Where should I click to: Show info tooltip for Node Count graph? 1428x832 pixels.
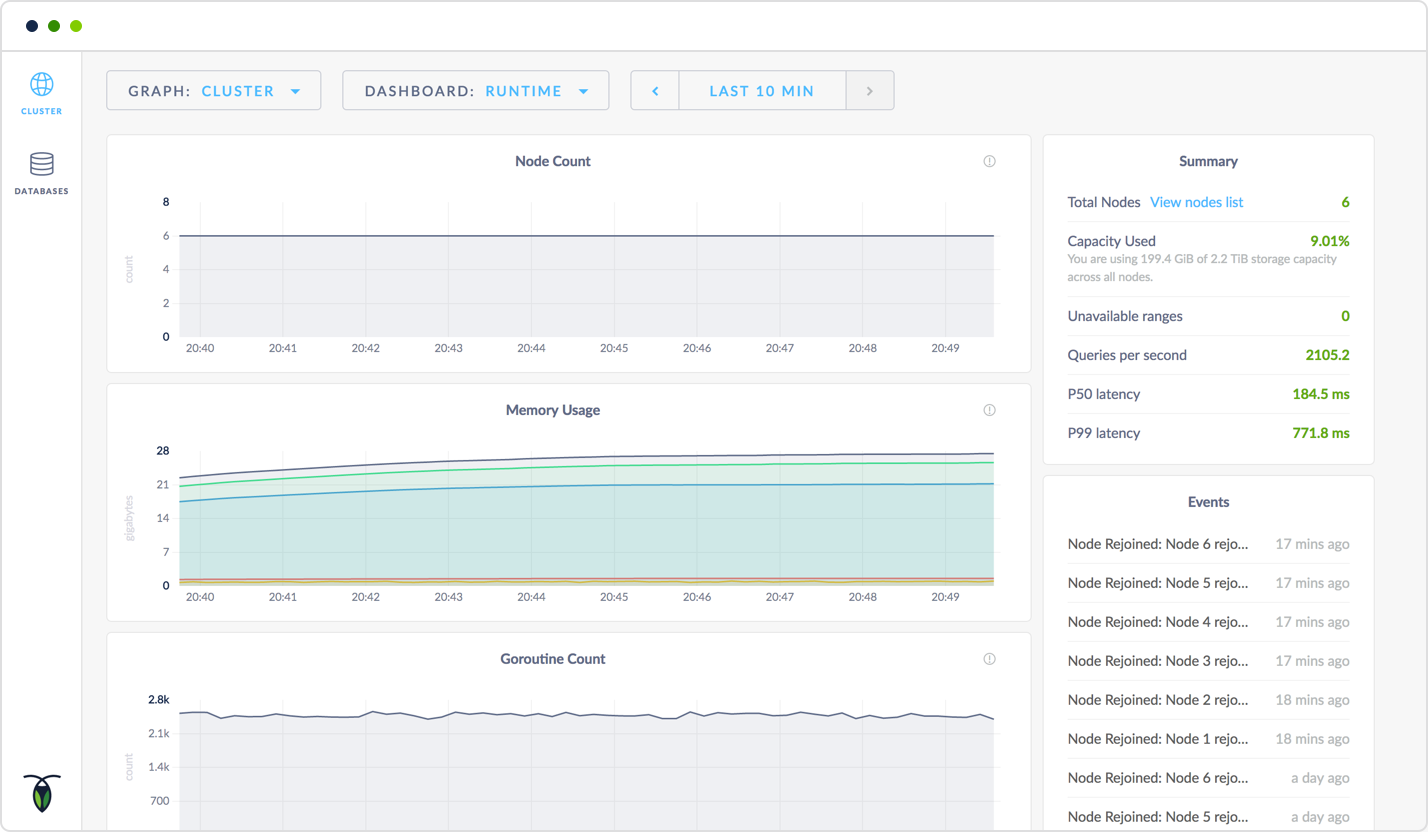pos(989,161)
